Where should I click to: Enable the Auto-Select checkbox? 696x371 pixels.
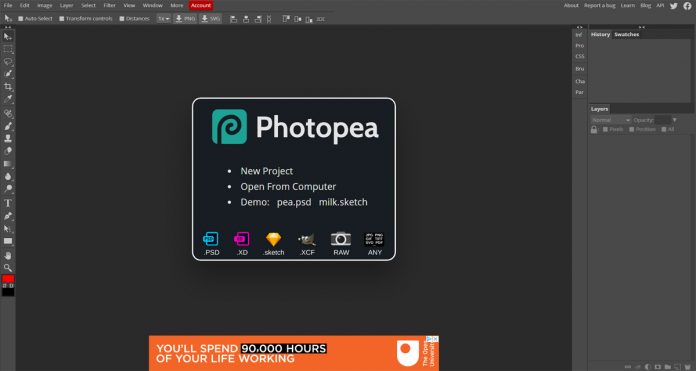(x=20, y=19)
